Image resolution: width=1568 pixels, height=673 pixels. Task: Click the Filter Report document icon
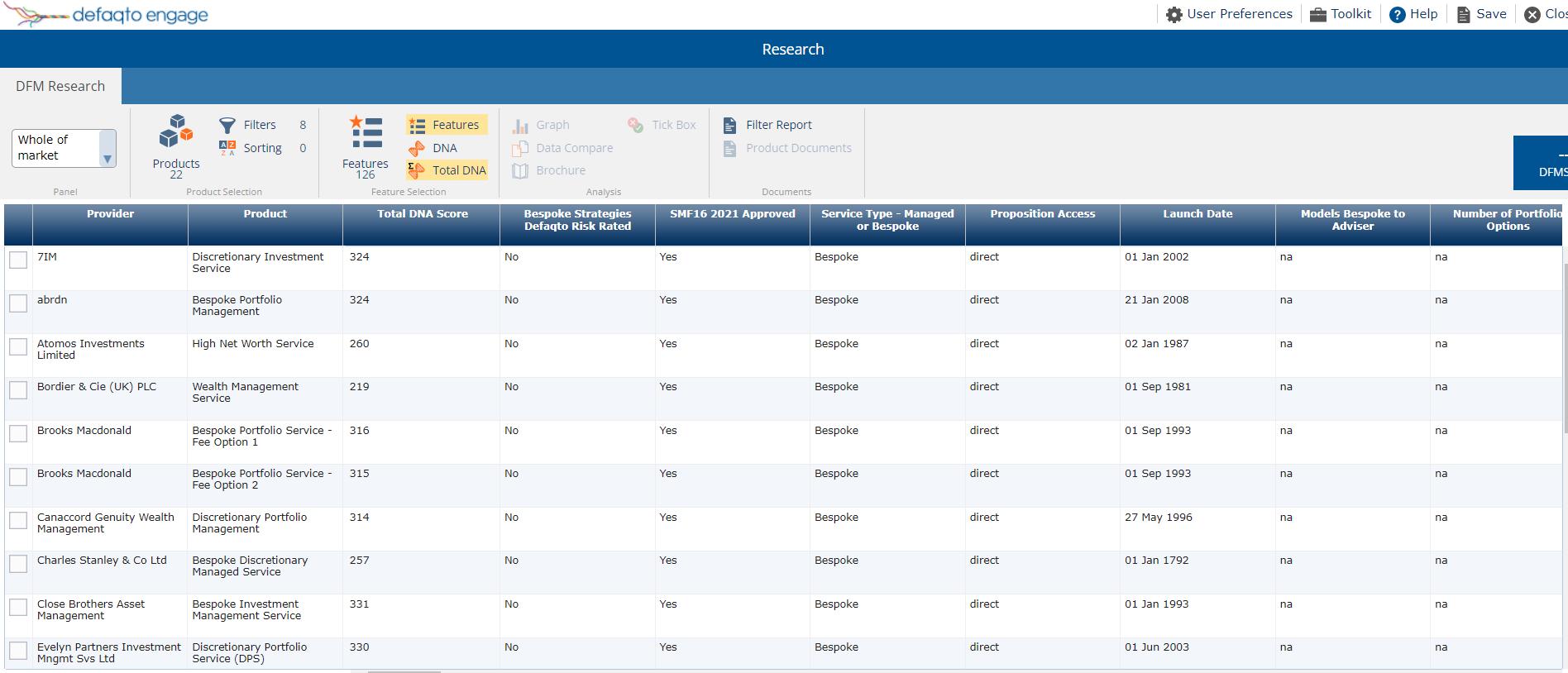tap(729, 125)
